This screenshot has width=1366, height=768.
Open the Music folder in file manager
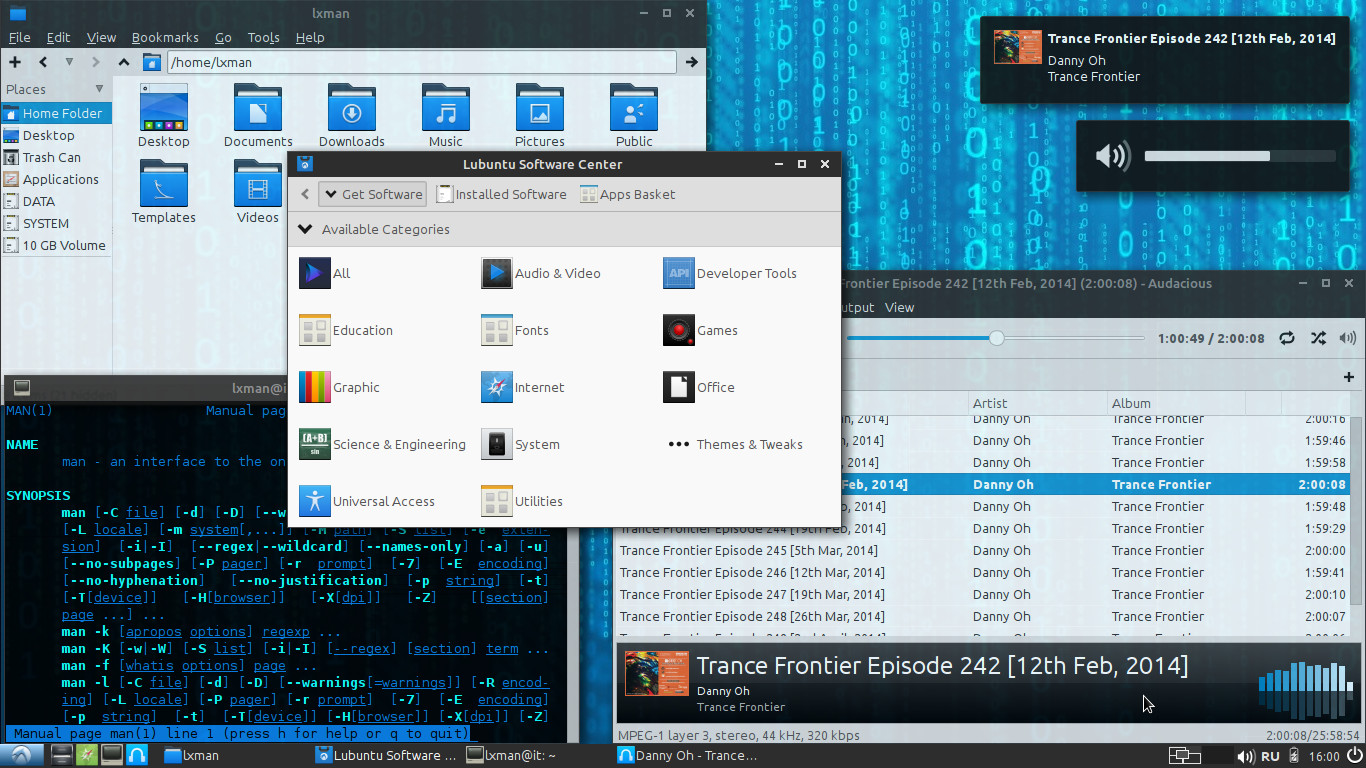coord(446,116)
